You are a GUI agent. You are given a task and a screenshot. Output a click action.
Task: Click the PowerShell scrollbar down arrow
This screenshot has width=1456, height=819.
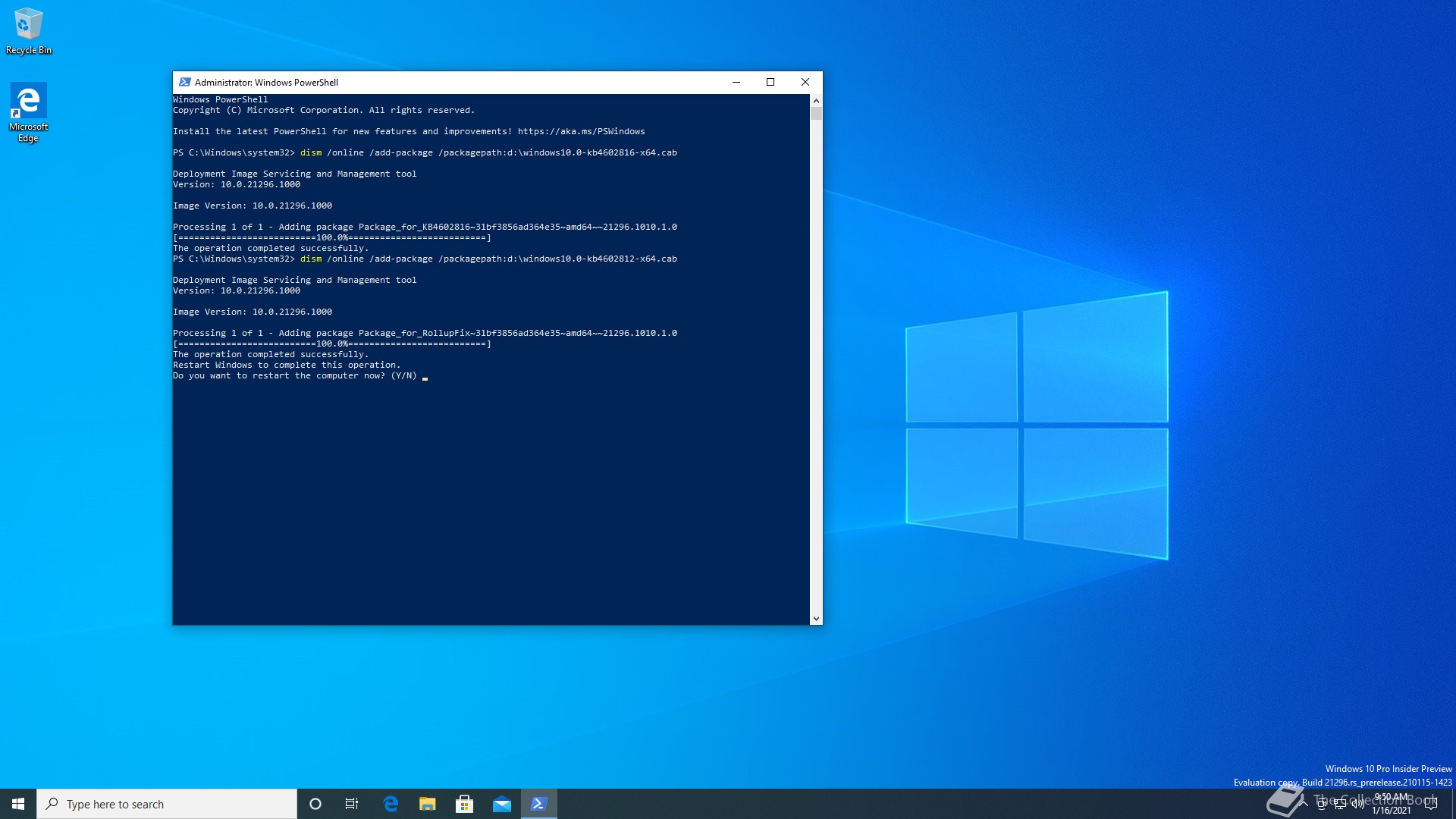point(816,618)
